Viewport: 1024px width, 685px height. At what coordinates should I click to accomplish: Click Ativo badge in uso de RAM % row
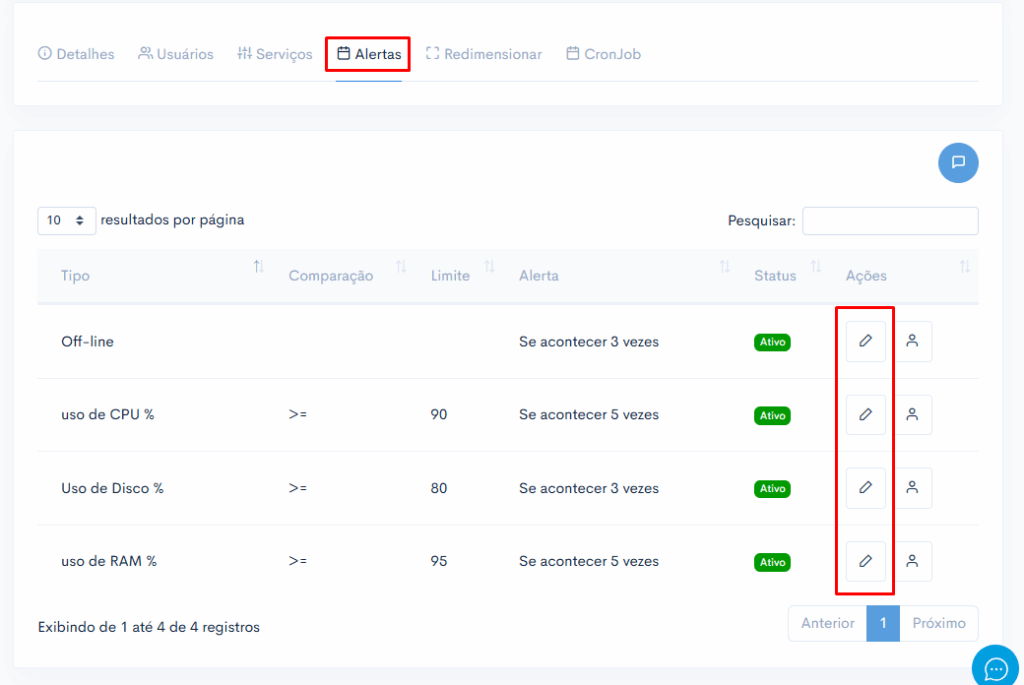772,562
